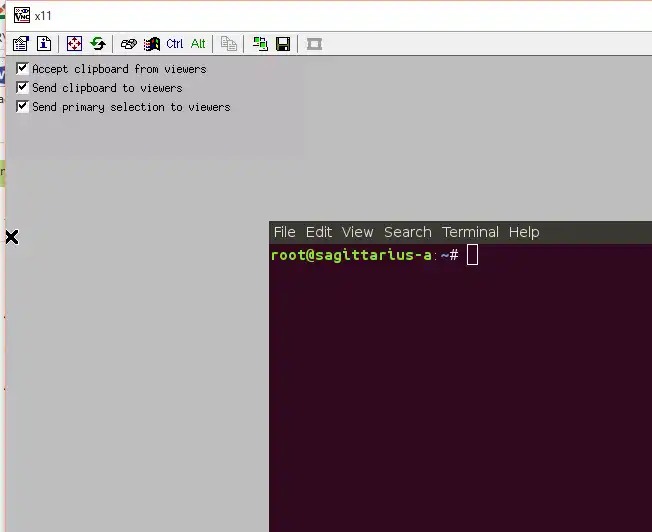Click the 'x11' window title text

coord(43,16)
